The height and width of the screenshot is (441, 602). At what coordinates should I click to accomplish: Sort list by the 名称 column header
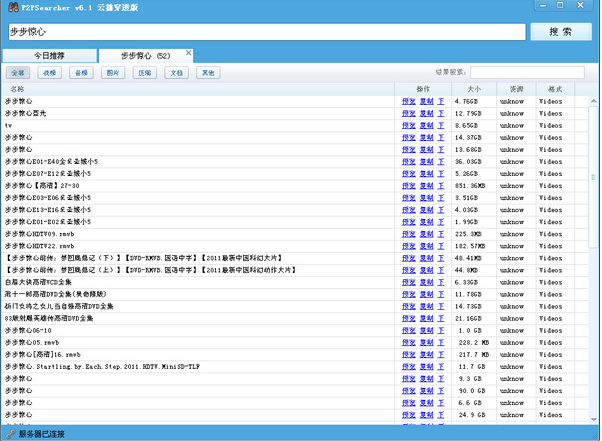pyautogui.click(x=17, y=89)
